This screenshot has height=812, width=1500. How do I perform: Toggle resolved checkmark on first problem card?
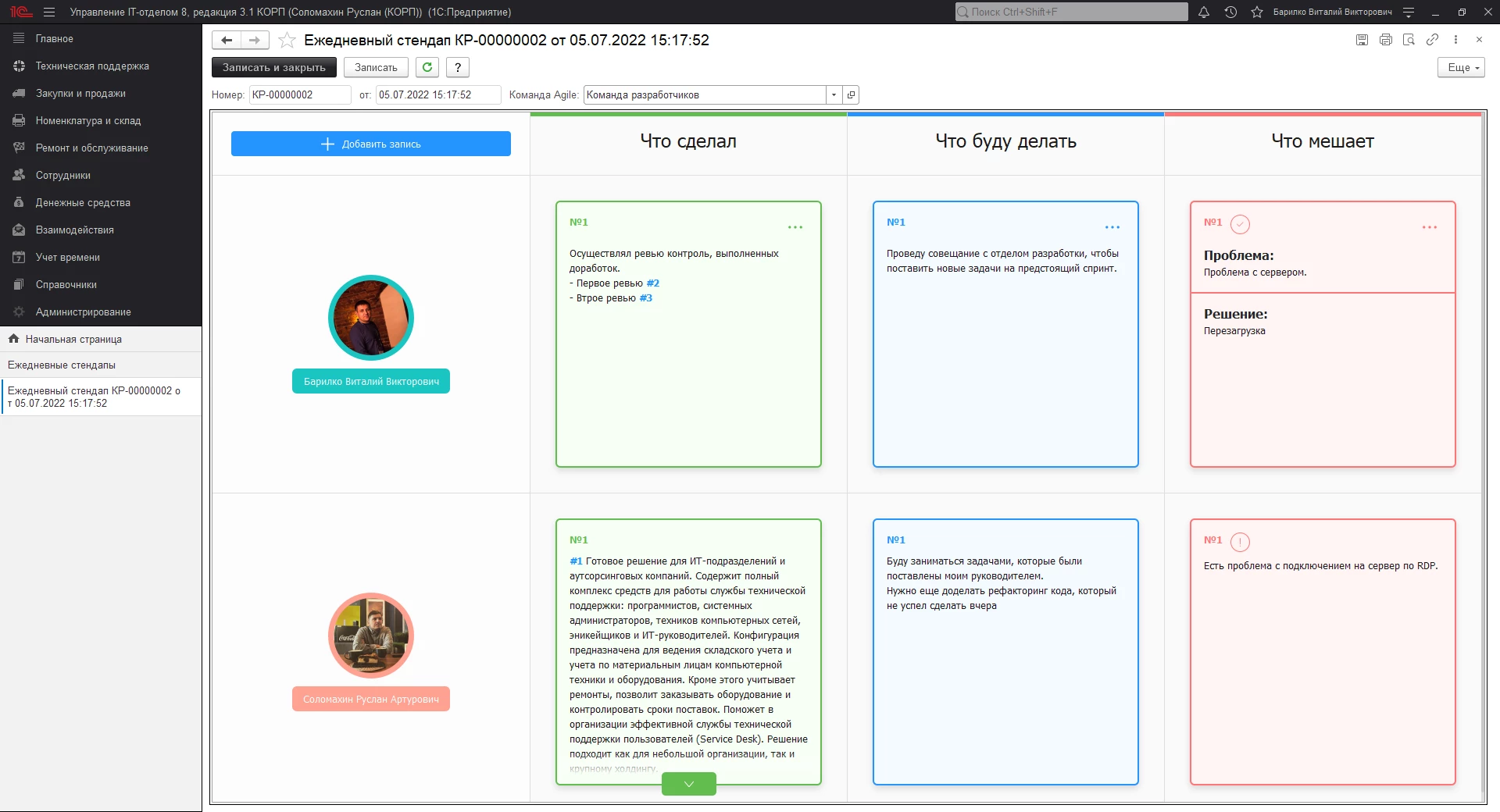[1240, 224]
